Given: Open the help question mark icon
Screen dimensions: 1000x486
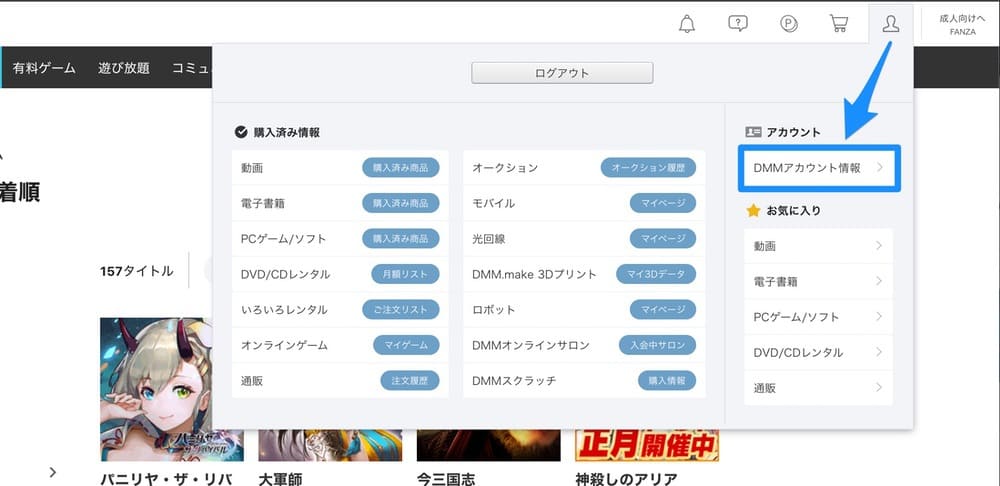Looking at the screenshot, I should pyautogui.click(x=738, y=24).
